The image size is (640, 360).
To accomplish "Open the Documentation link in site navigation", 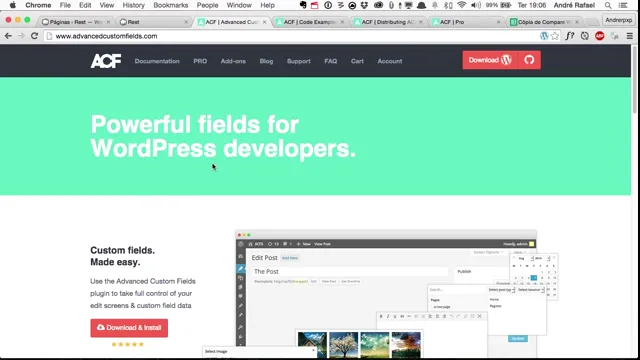I will (157, 61).
